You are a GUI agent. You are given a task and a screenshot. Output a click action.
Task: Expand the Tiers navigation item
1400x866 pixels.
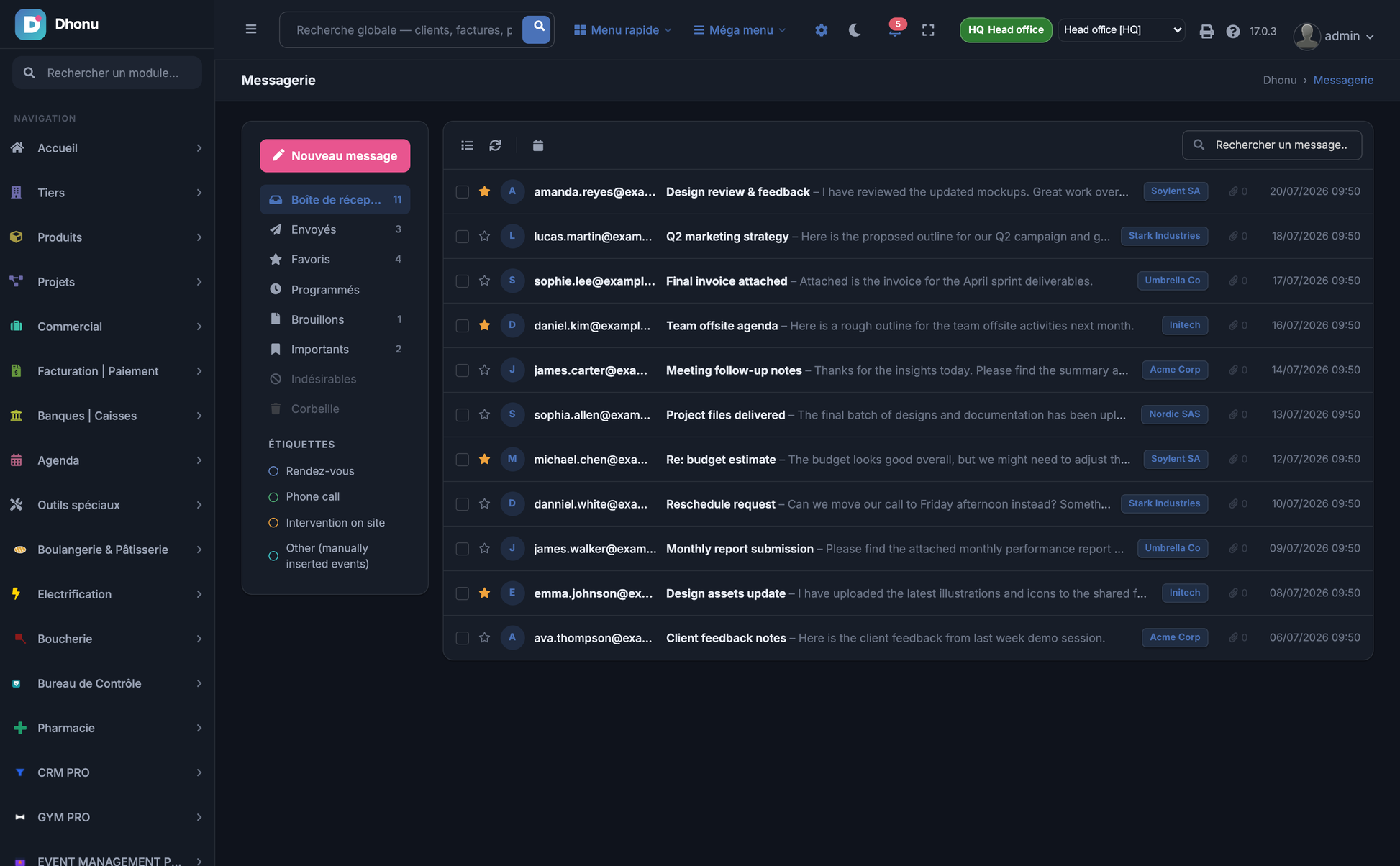[107, 193]
